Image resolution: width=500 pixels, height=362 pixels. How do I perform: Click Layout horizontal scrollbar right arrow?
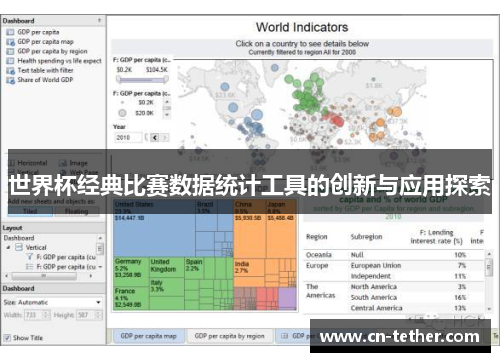point(91,276)
